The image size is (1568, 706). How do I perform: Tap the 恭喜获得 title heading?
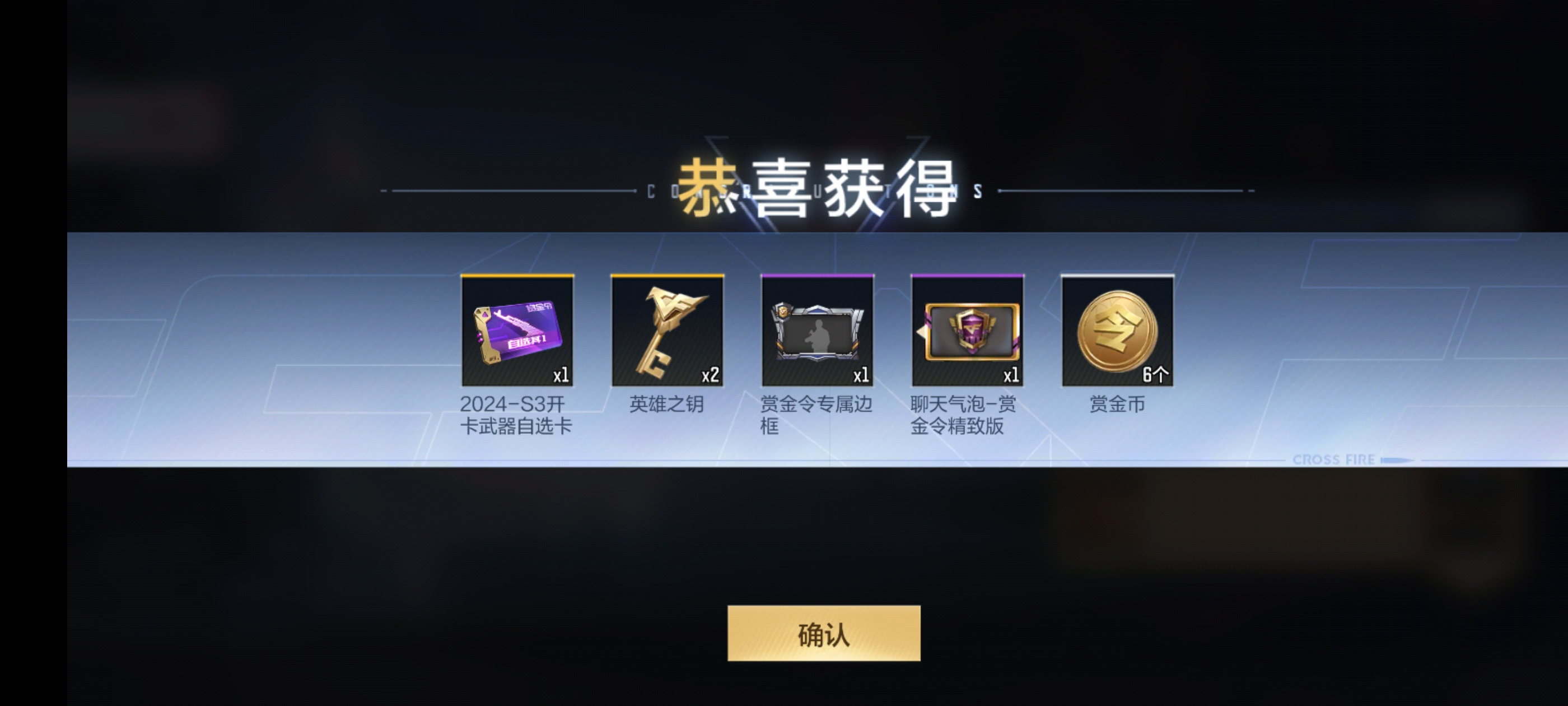coord(817,188)
